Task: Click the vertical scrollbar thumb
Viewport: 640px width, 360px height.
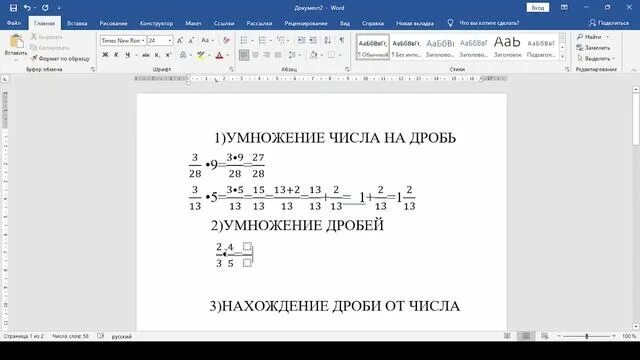Action: point(636,119)
